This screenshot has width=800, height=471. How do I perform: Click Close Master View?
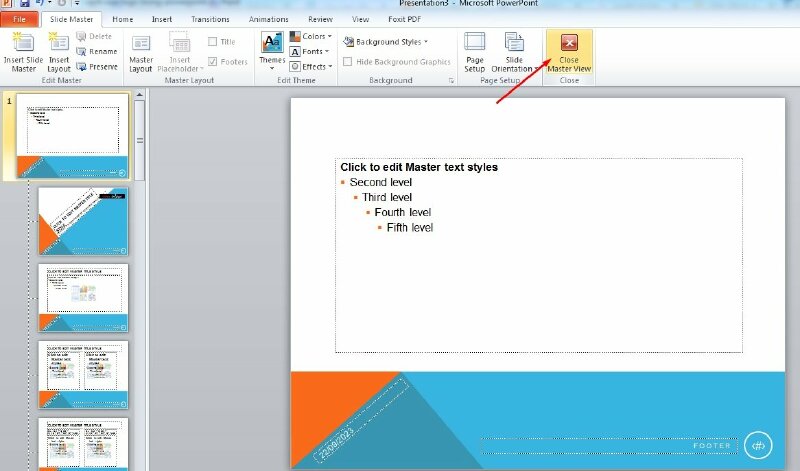[x=569, y=53]
